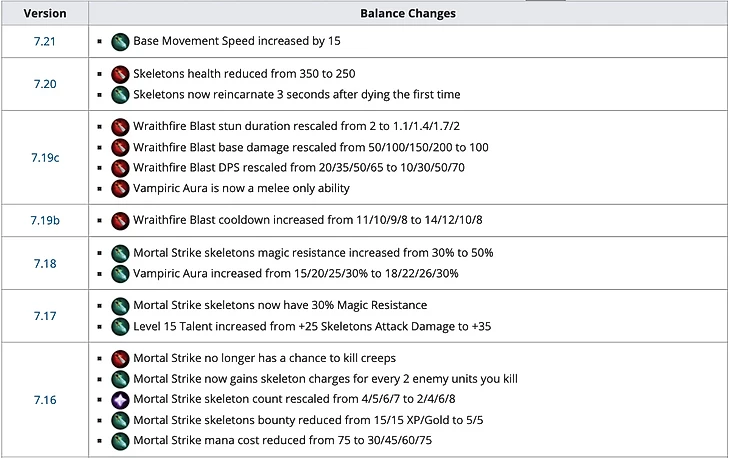Click buff icon beside Vampiric Aura increased

pos(120,272)
